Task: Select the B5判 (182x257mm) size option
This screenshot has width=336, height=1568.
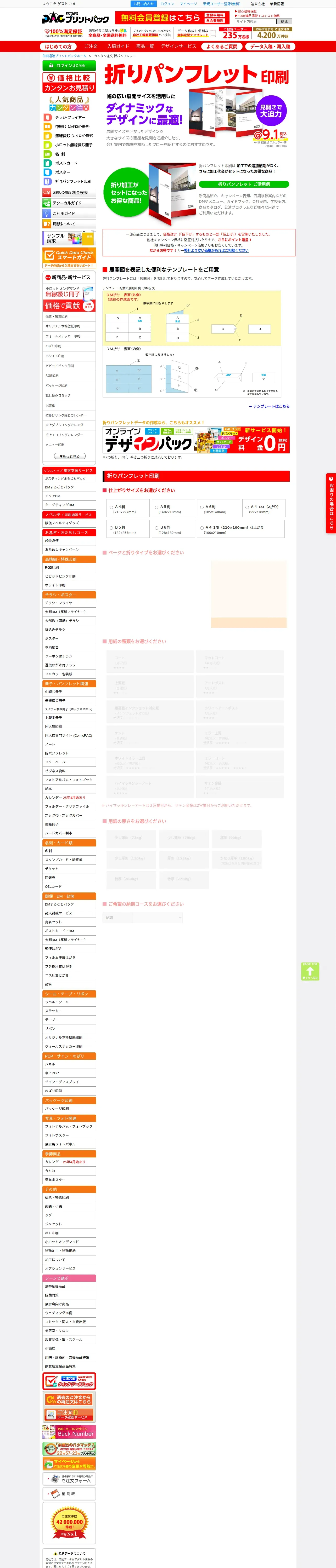Action: tap(127, 529)
